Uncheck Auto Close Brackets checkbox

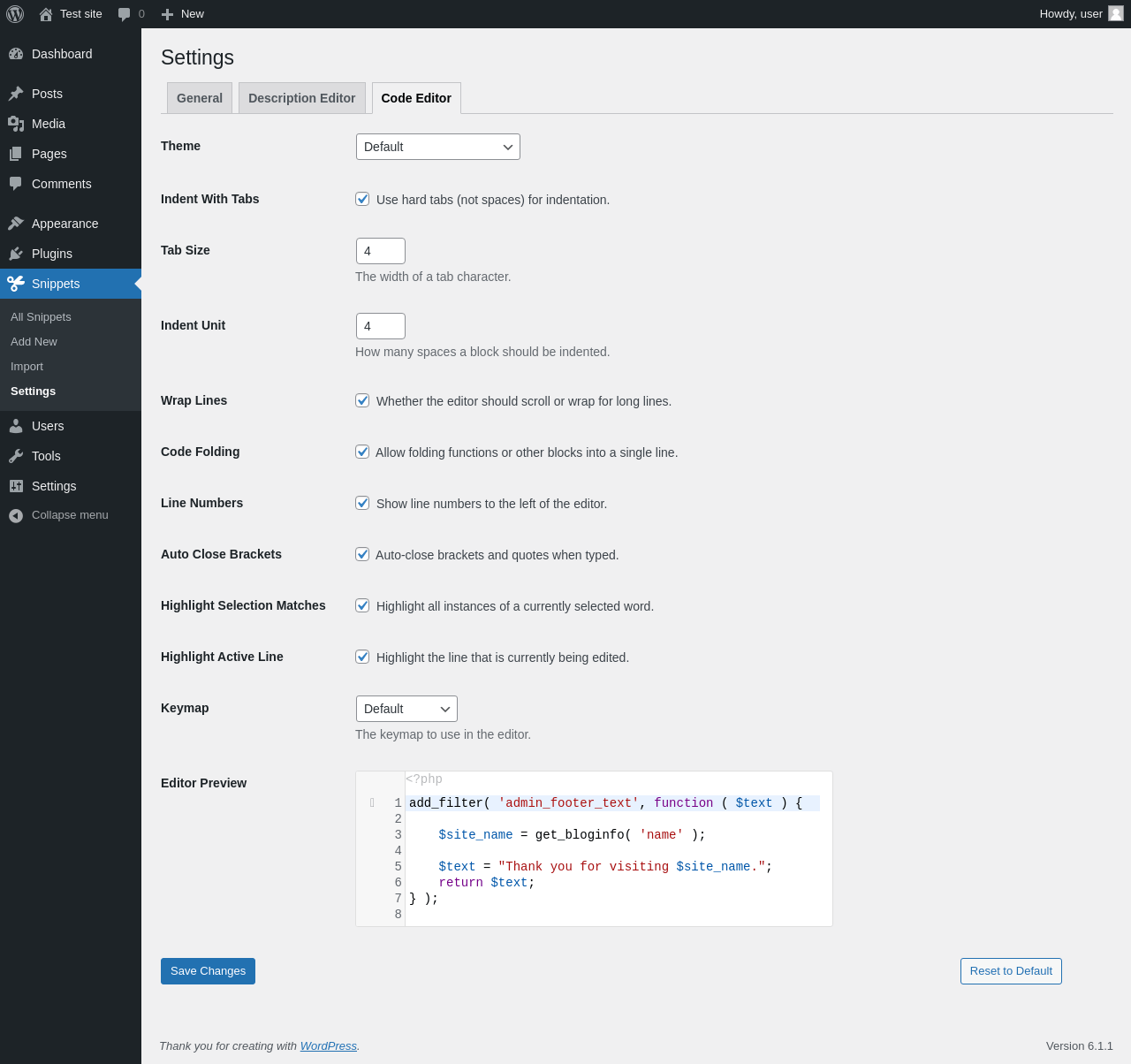[x=362, y=554]
